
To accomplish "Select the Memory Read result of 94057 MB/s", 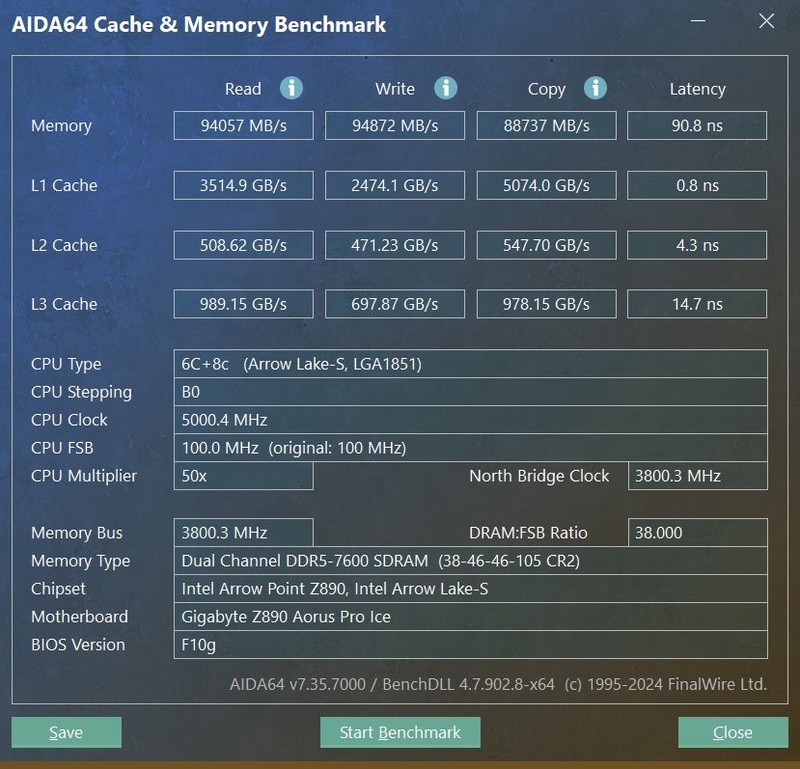I will (243, 125).
